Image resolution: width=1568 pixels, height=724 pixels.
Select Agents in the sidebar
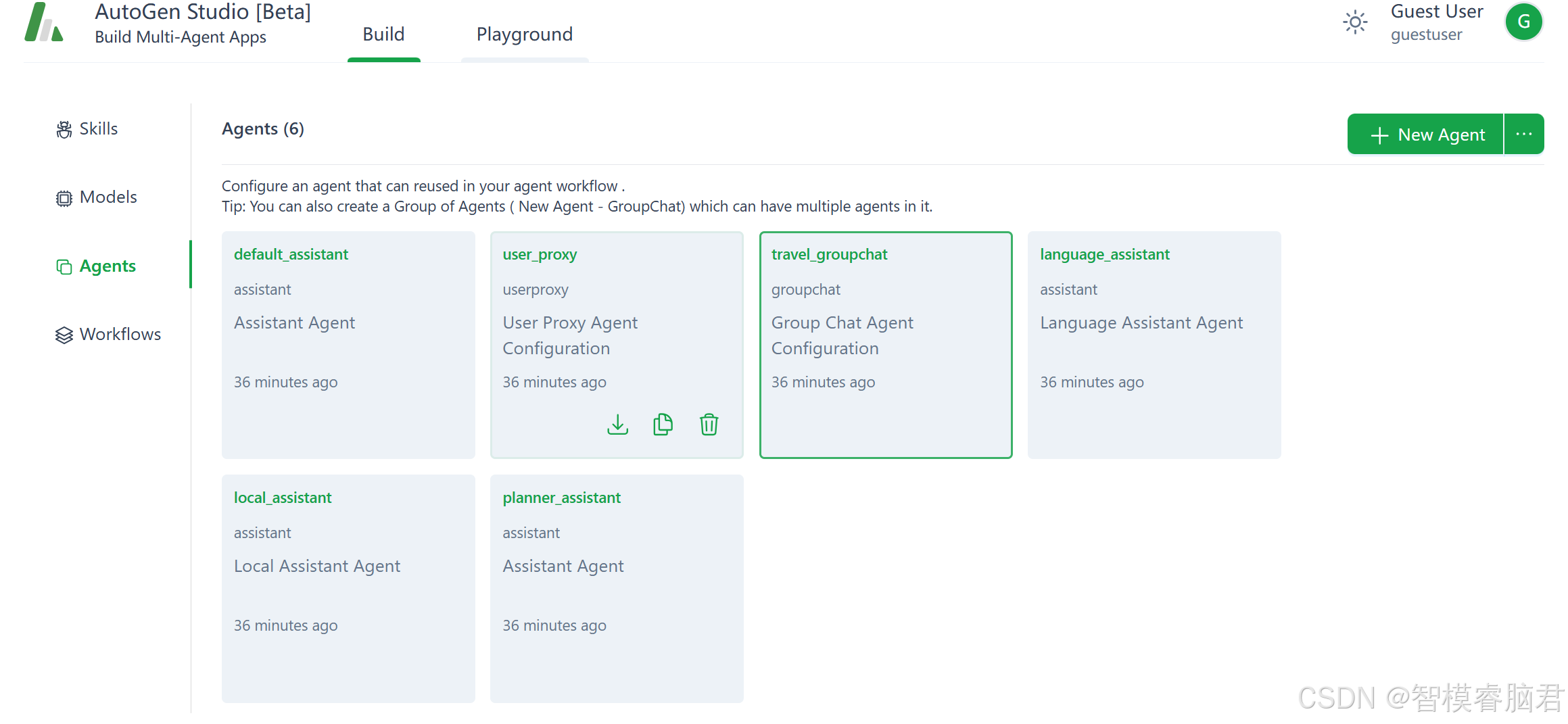coord(108,266)
